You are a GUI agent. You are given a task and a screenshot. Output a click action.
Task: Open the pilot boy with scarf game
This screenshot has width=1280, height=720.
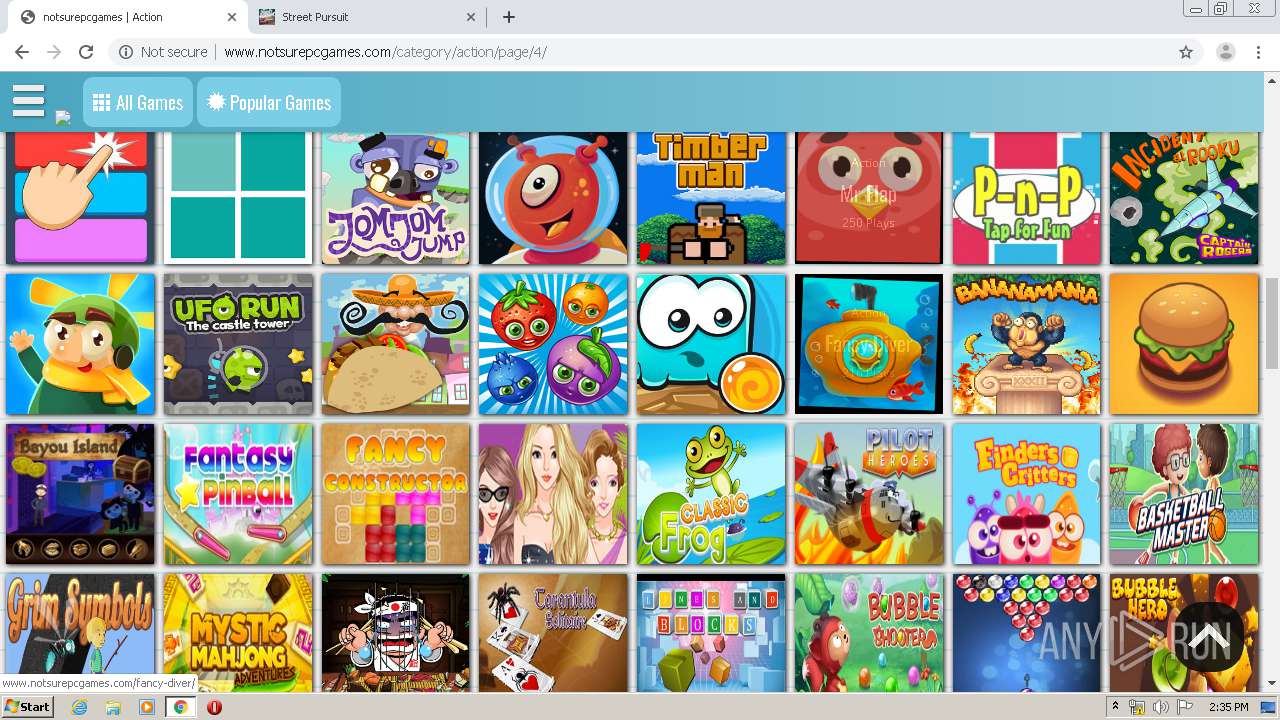80,344
